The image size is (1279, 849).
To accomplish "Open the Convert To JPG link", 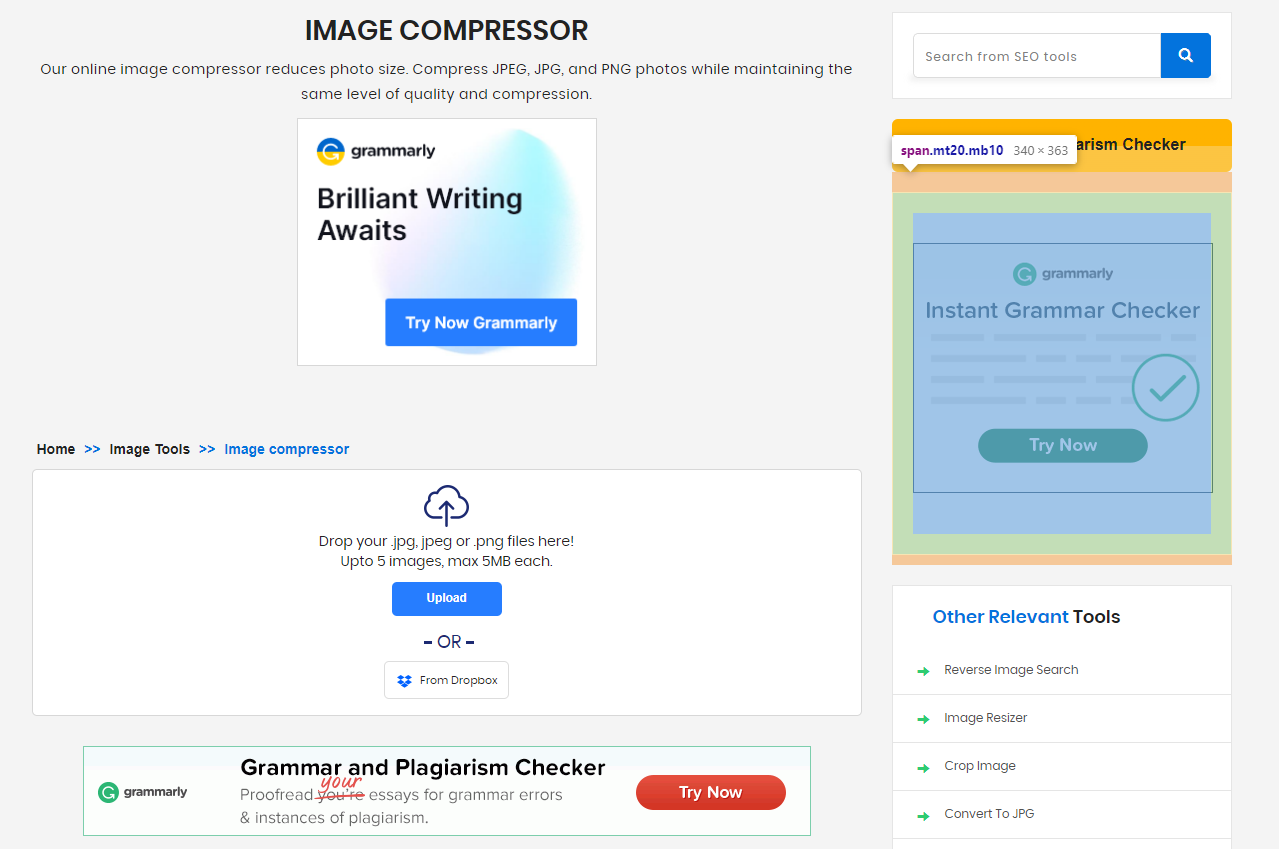I will pyautogui.click(x=989, y=814).
